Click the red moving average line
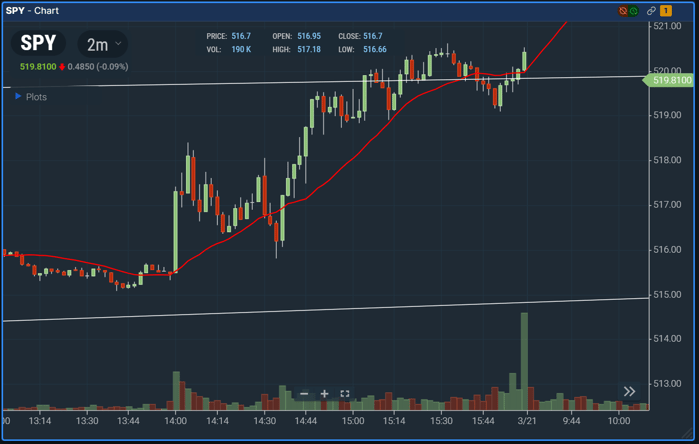The height and width of the screenshot is (444, 699). pos(330,179)
